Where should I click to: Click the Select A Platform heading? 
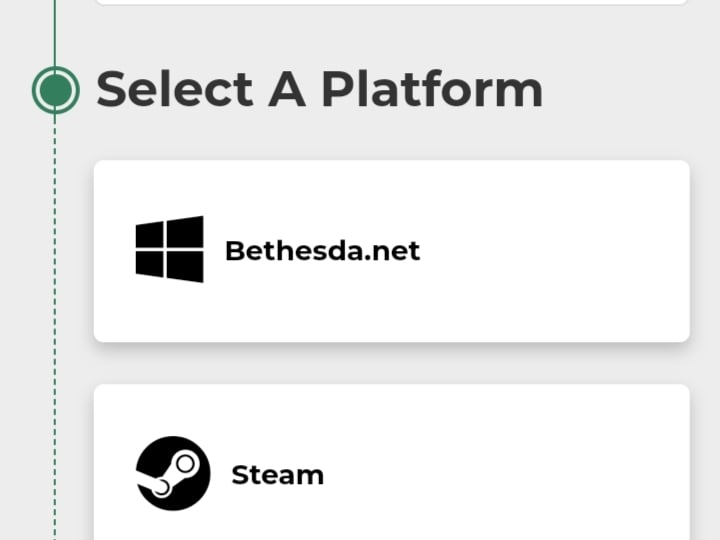point(320,90)
